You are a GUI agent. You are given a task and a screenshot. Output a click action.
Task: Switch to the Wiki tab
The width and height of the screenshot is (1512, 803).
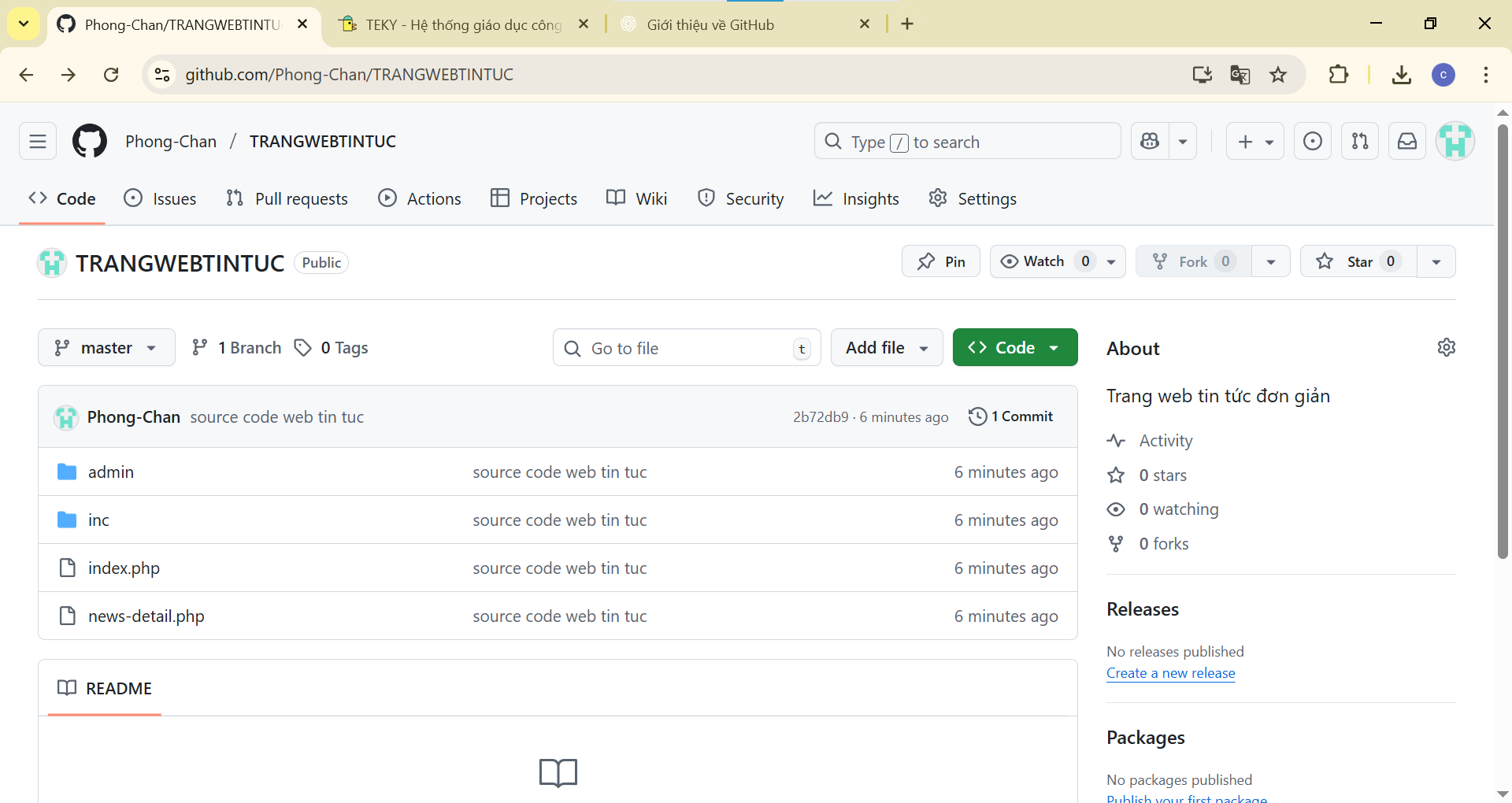(637, 198)
